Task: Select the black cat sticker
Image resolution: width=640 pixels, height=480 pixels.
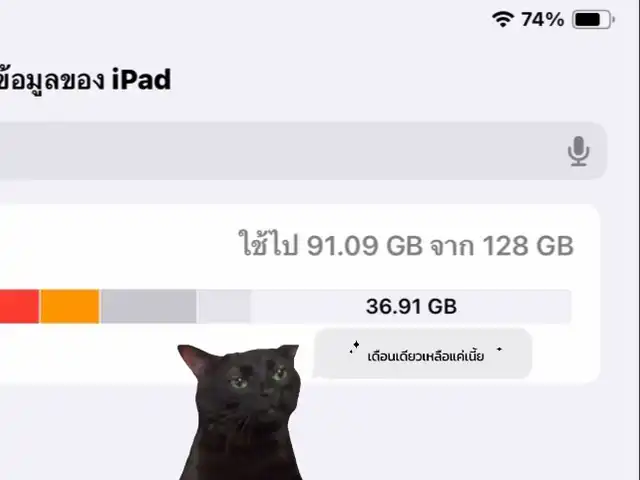Action: click(241, 411)
